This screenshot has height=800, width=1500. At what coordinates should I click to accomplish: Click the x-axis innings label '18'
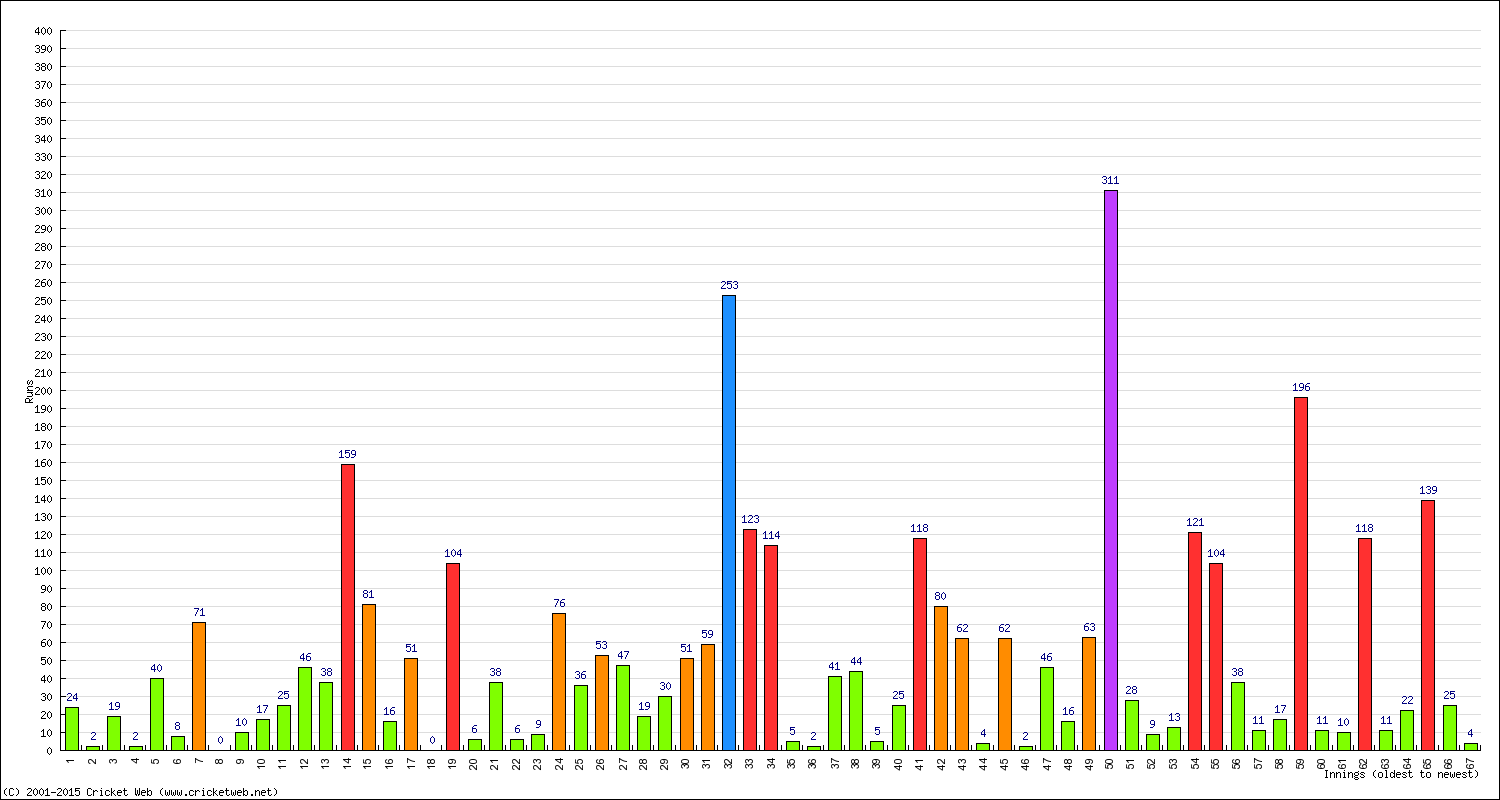[x=432, y=762]
